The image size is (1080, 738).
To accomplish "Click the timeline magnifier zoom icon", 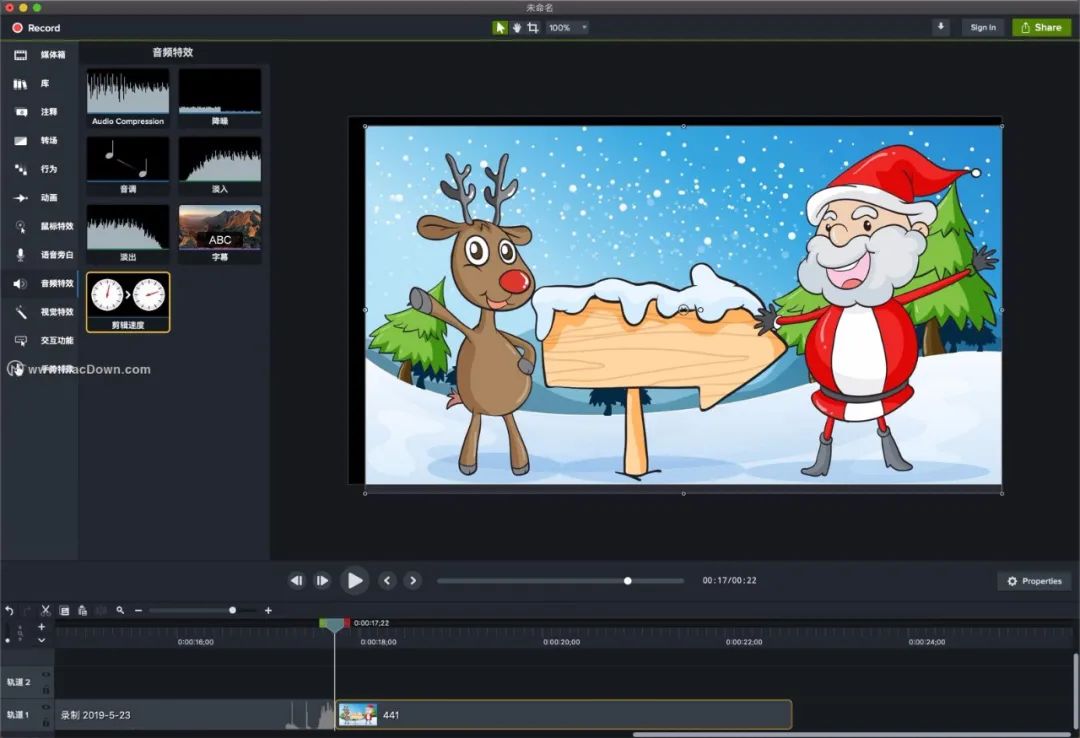I will (121, 611).
